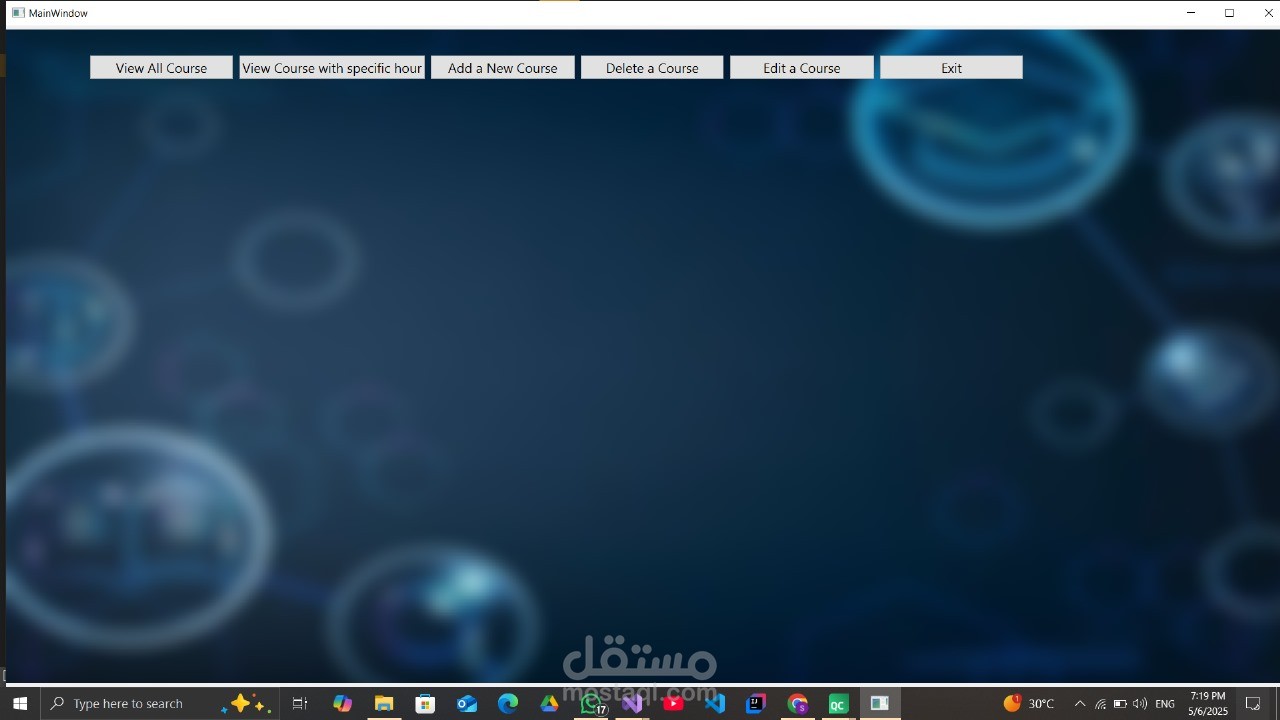1280x720 pixels.
Task: Open the JetBrains IDE taskbar icon
Action: [x=756, y=704]
